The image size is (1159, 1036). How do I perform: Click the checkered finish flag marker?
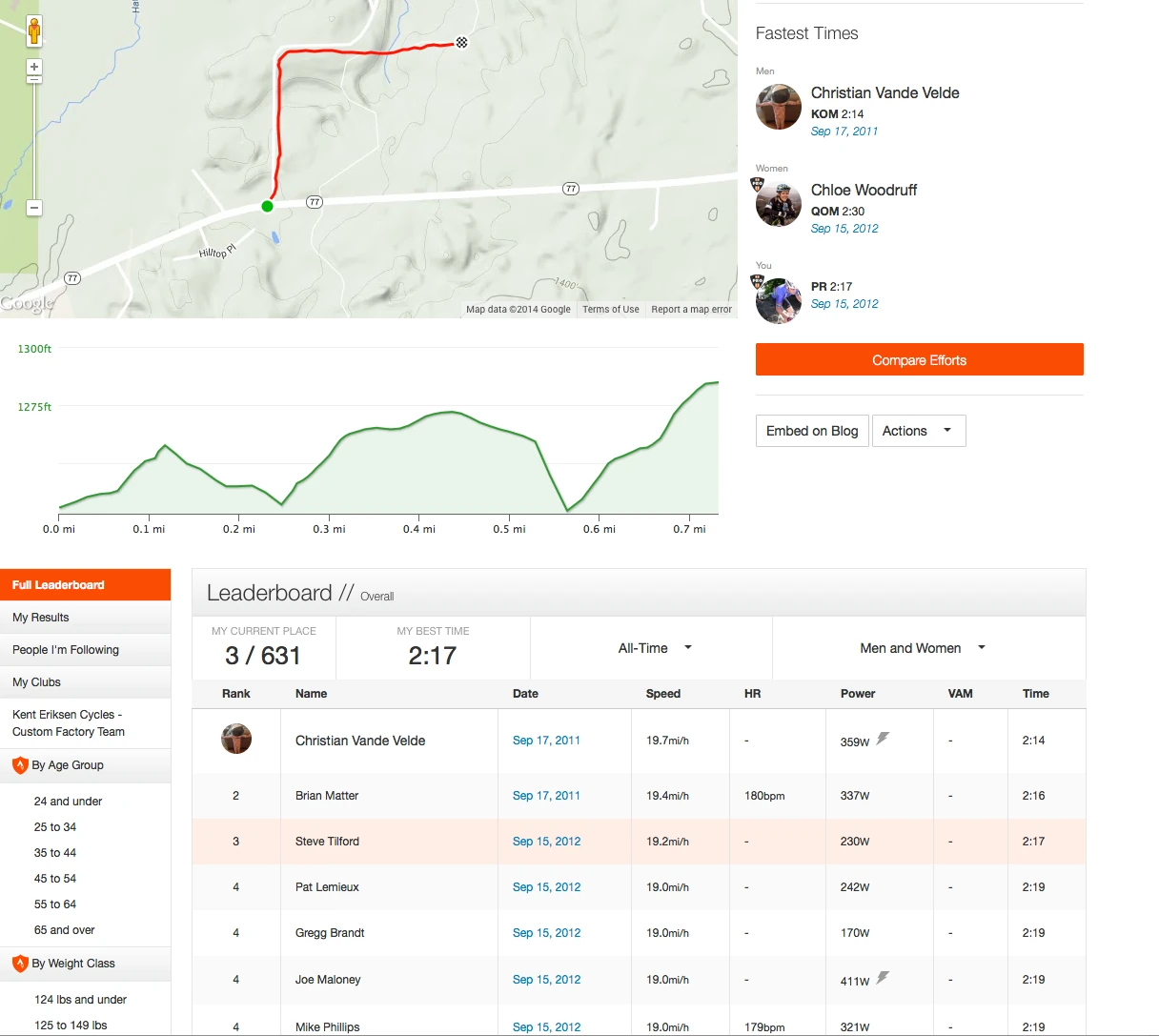point(462,42)
